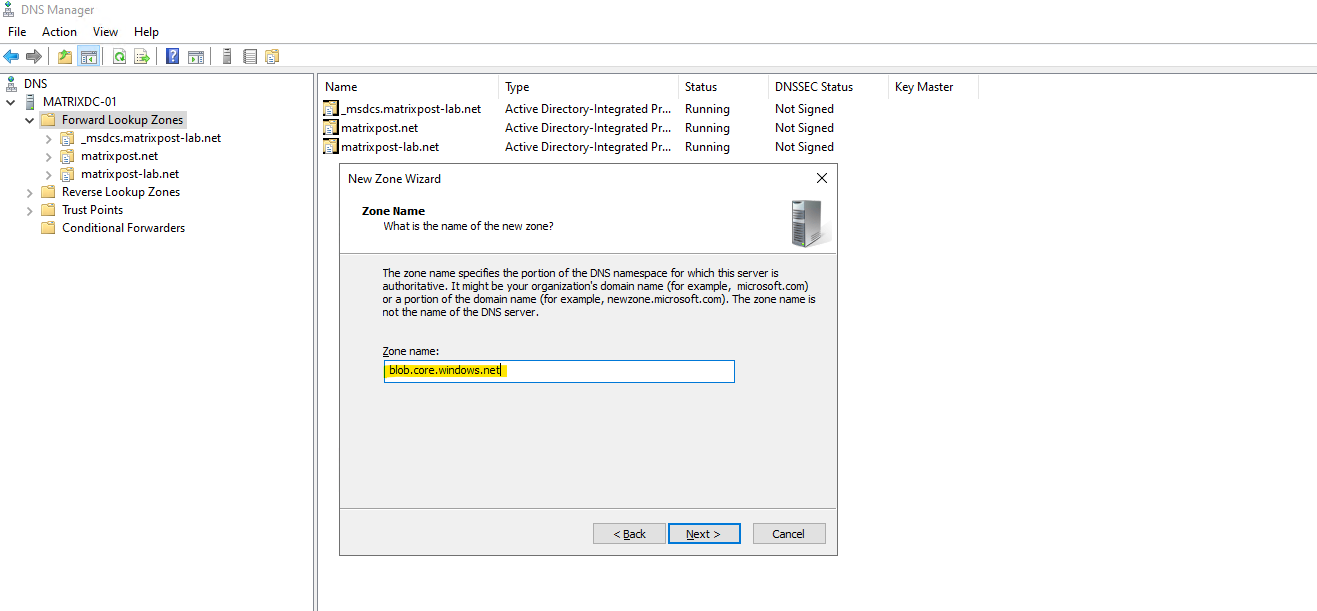The height and width of the screenshot is (611, 1317).
Task: Click zone icon of matrixpost.net list row
Action: 331,128
